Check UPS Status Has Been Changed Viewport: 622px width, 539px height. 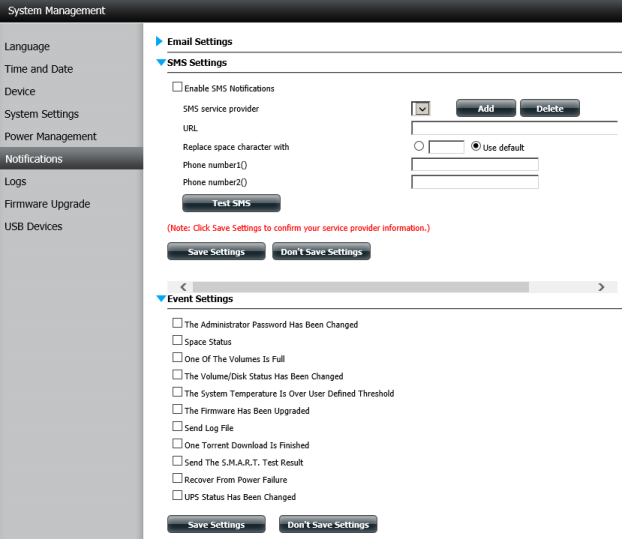pyautogui.click(x=177, y=495)
